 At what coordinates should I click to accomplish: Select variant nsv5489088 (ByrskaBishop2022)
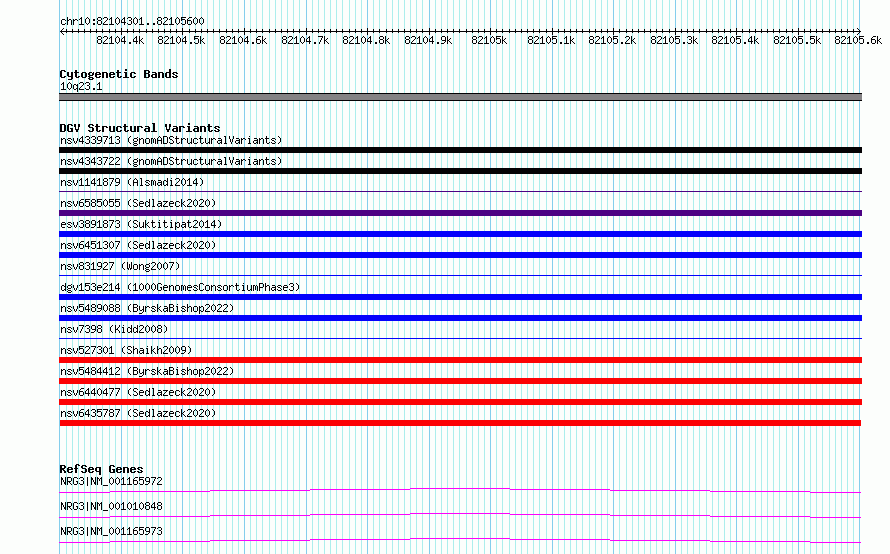(x=147, y=308)
